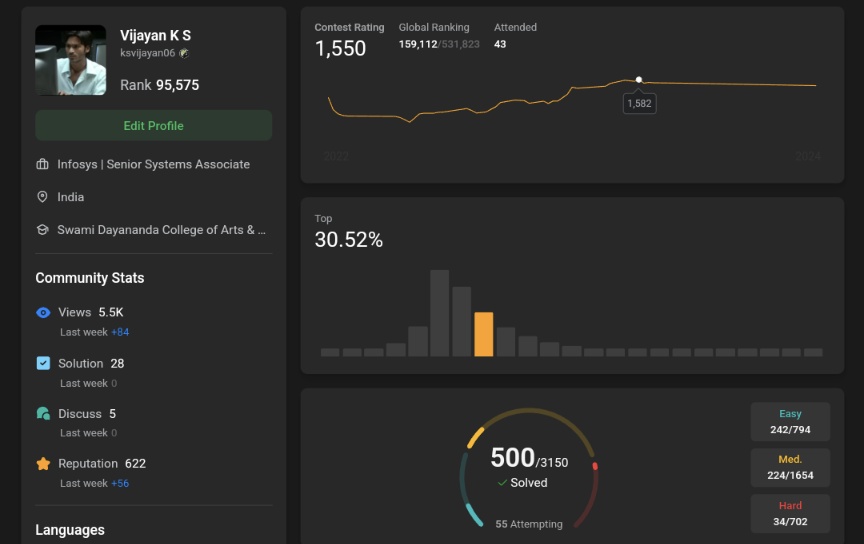Click the Global Ranking 159,112 value
The image size is (864, 544).
point(418,44)
